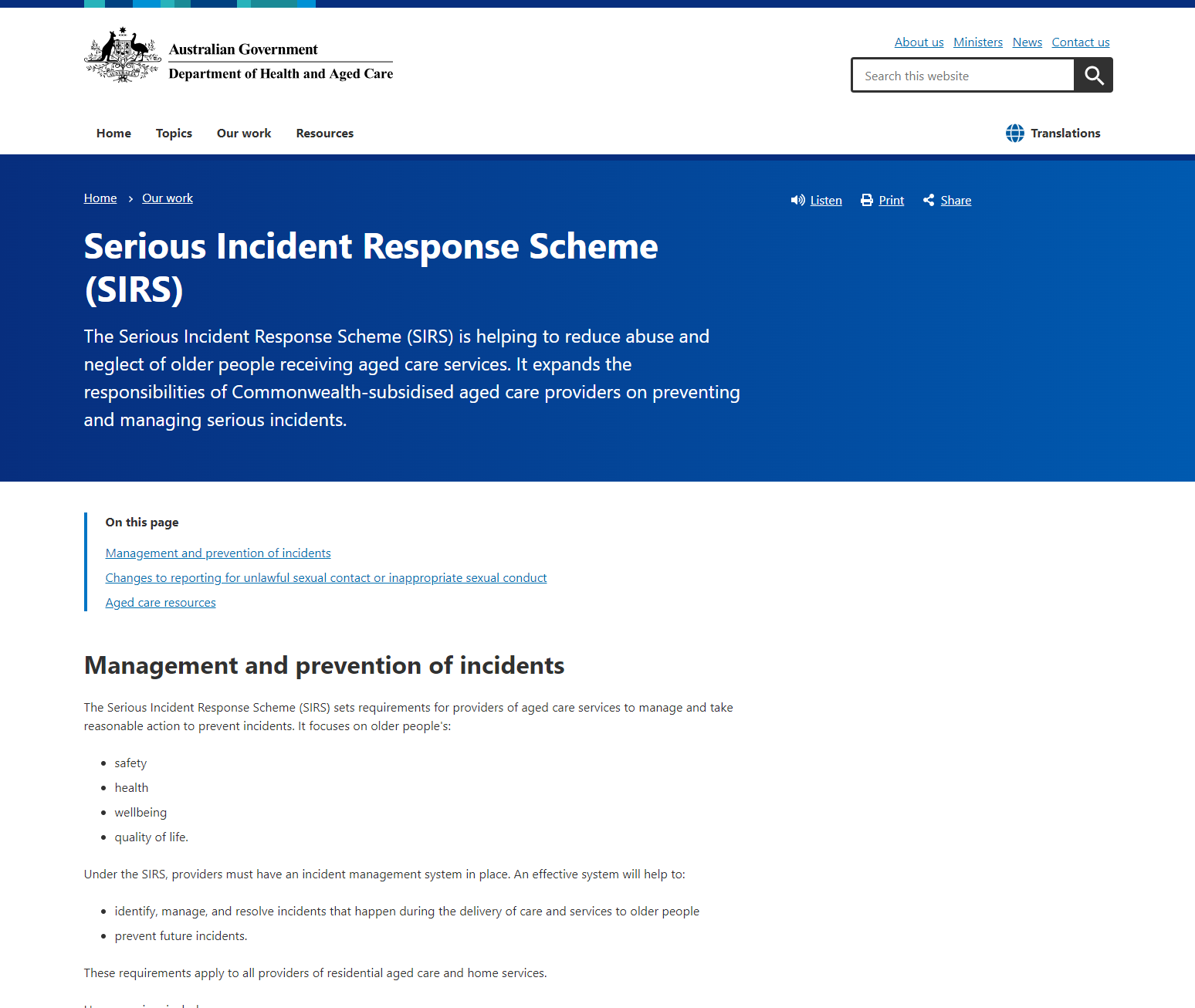Open the Resources navigation menu
The image size is (1195, 1008).
point(324,133)
